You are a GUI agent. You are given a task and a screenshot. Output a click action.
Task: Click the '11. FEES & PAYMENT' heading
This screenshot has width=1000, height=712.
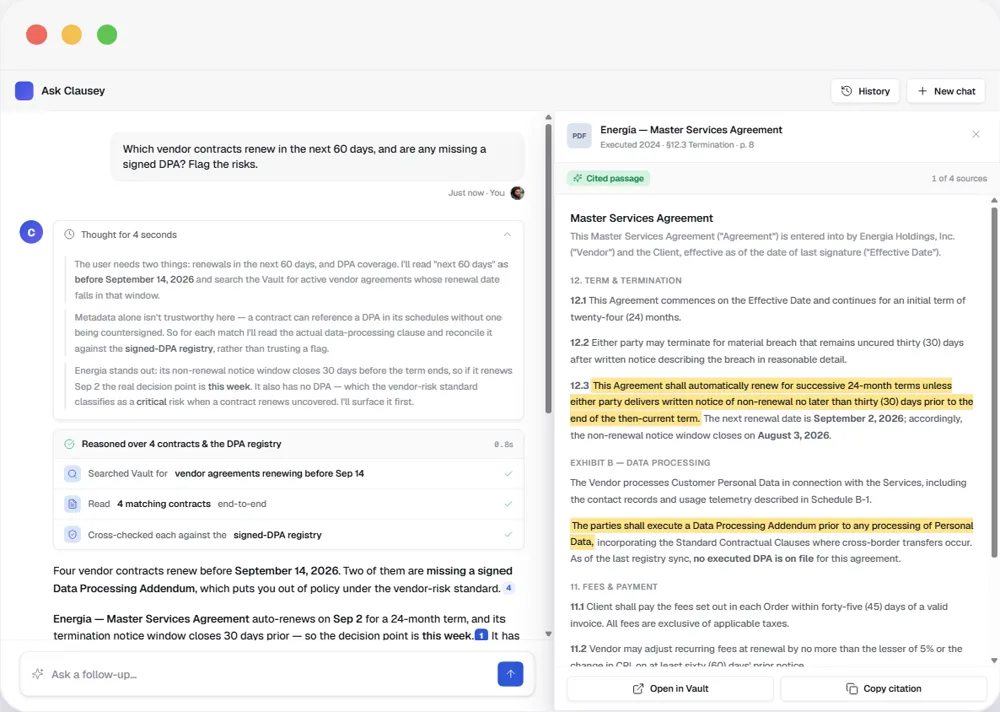tap(614, 586)
